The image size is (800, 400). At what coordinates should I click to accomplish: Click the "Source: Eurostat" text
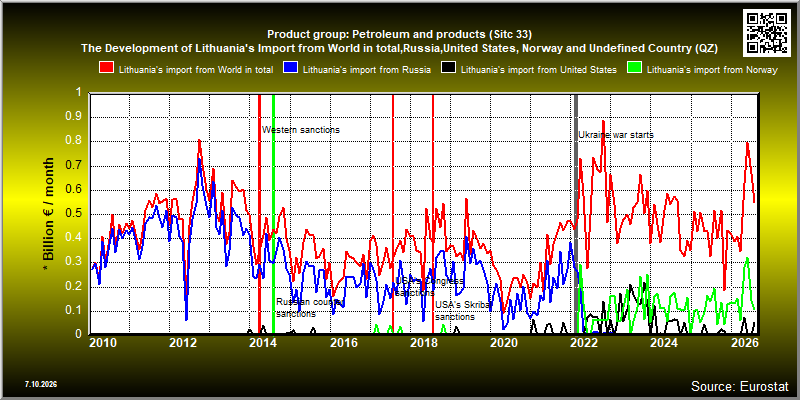click(x=739, y=385)
